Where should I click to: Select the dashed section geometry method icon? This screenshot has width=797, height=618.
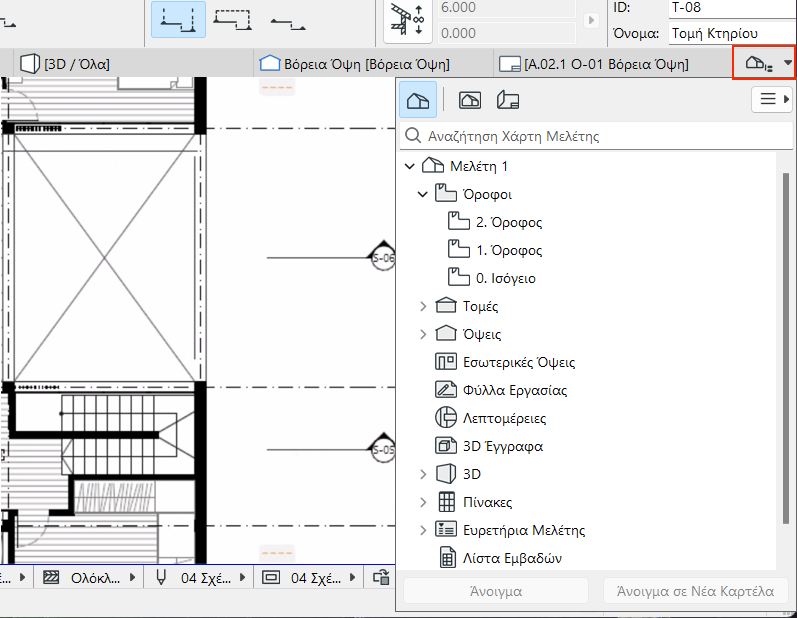point(232,20)
